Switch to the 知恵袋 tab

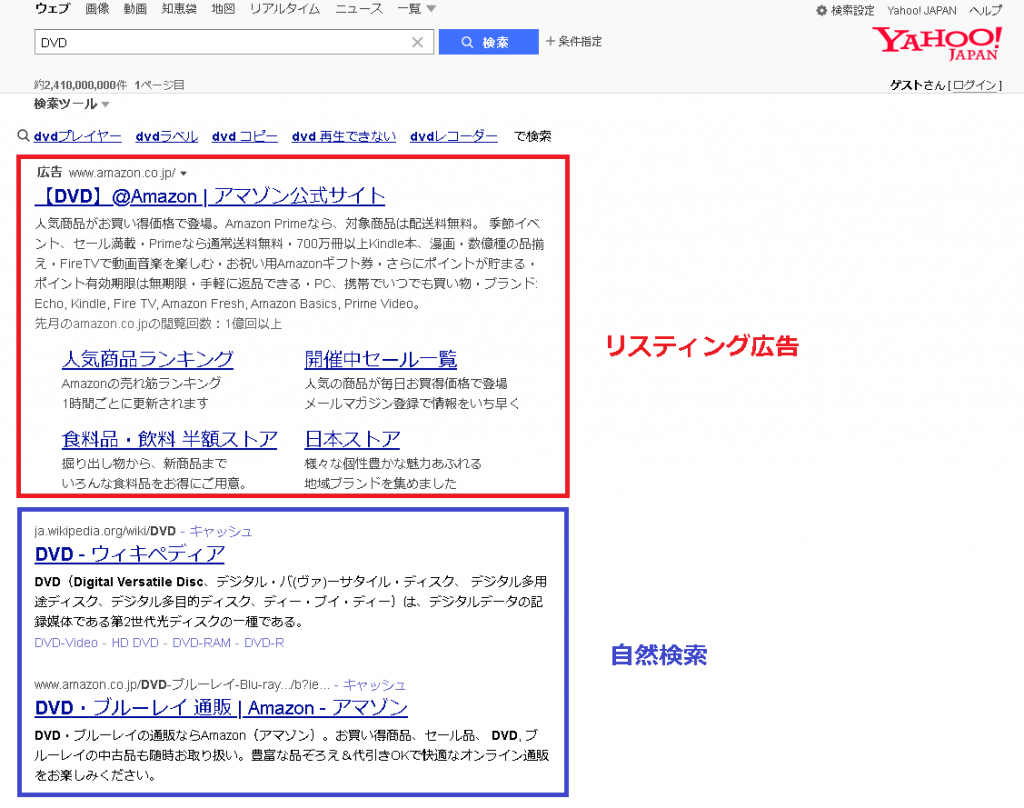(179, 8)
